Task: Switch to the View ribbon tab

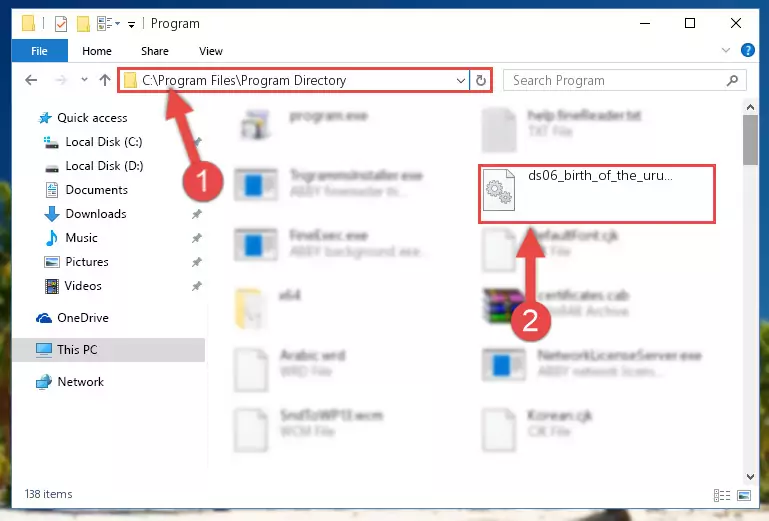Action: tap(210, 51)
